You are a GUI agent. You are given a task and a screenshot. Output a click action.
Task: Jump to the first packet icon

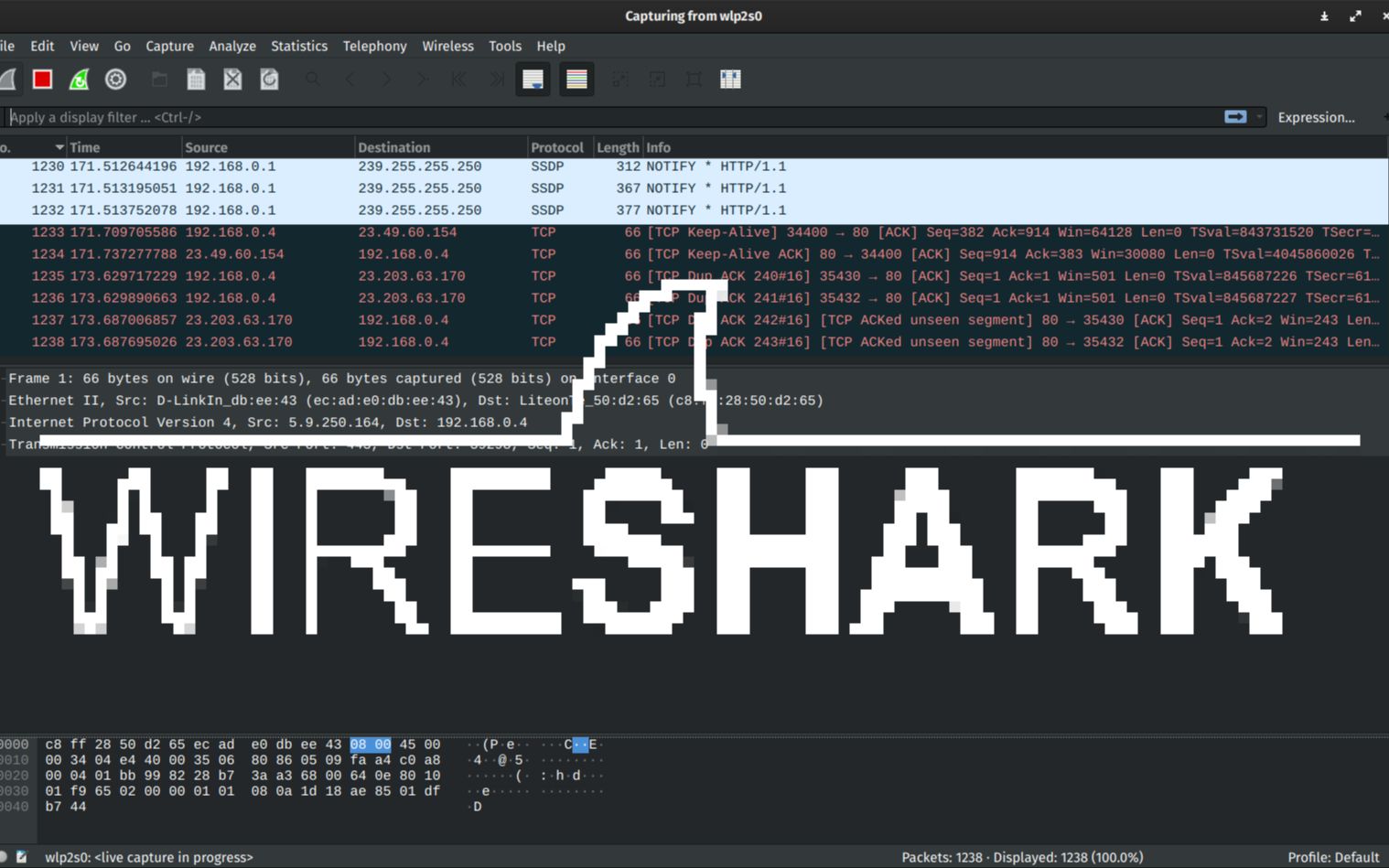tap(459, 80)
